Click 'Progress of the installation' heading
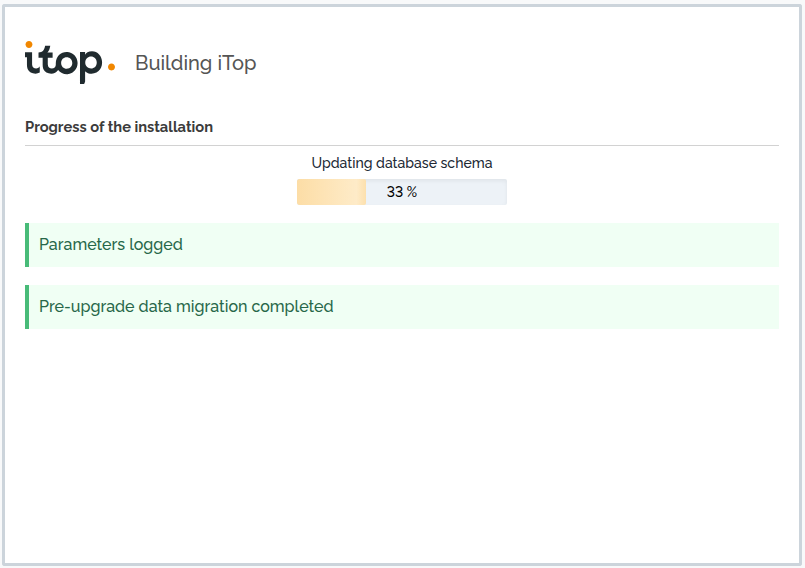 119,127
